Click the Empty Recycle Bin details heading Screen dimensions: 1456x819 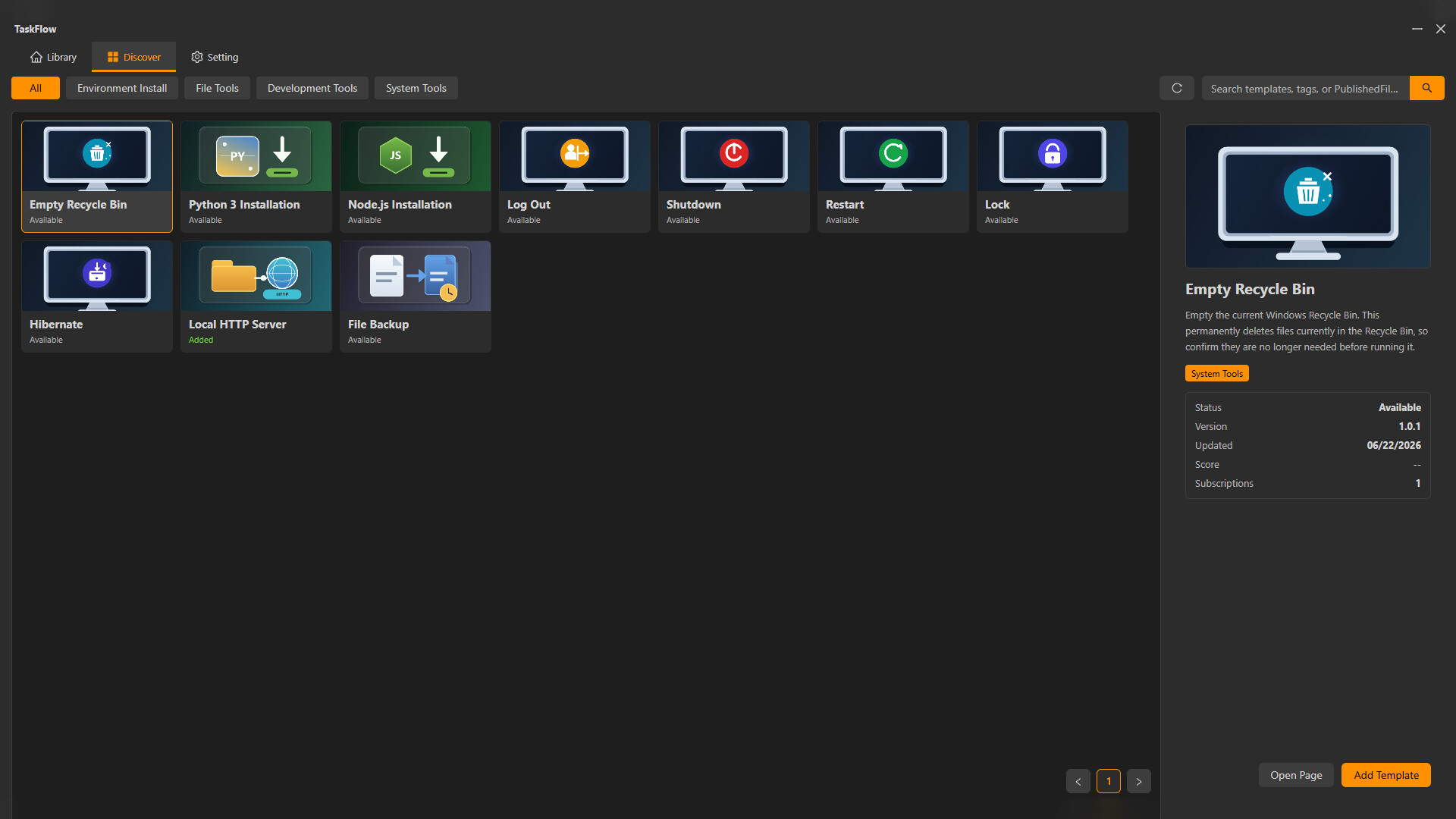click(1250, 289)
